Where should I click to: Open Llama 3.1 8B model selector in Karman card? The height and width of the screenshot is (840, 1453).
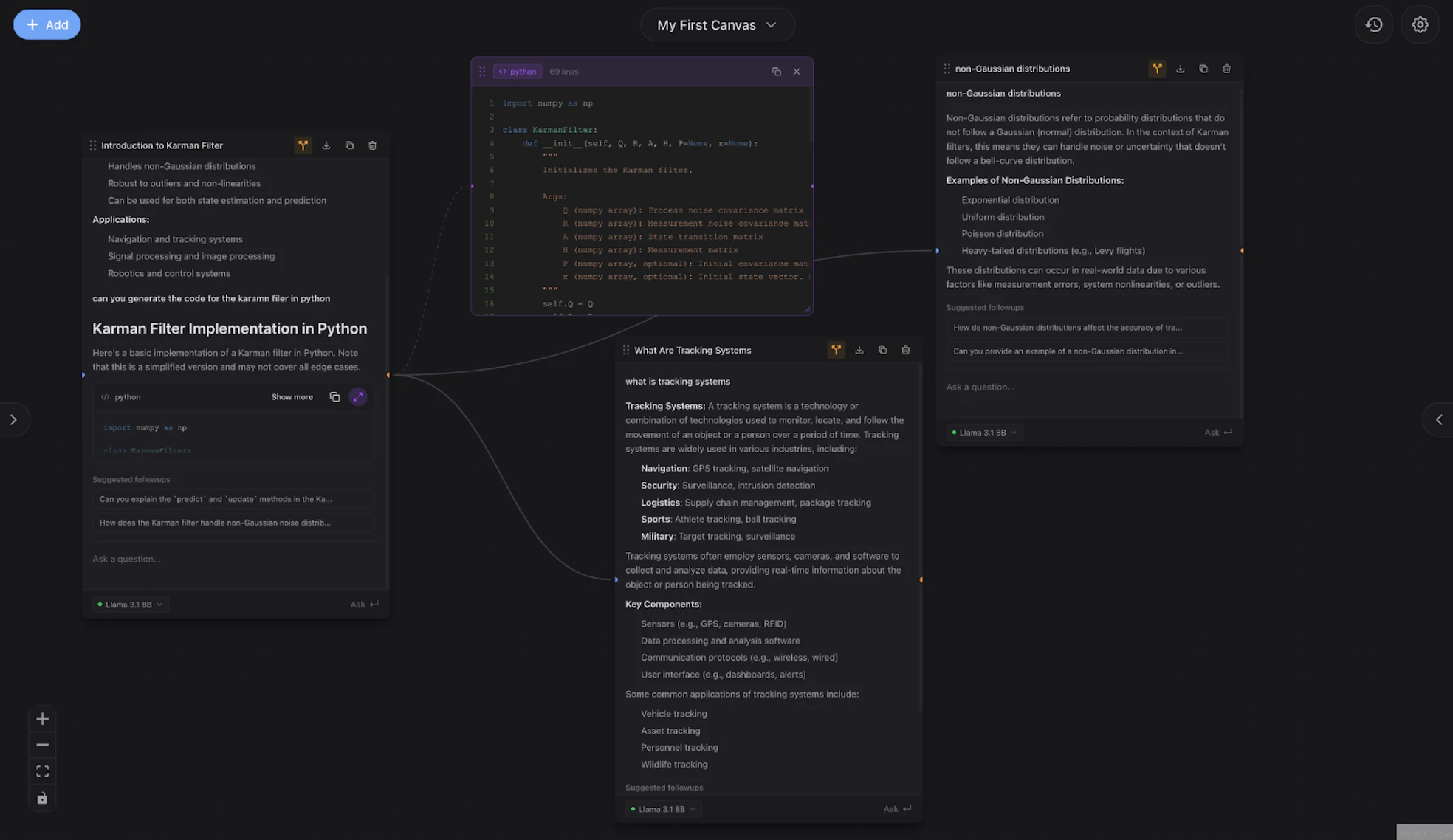coord(130,605)
